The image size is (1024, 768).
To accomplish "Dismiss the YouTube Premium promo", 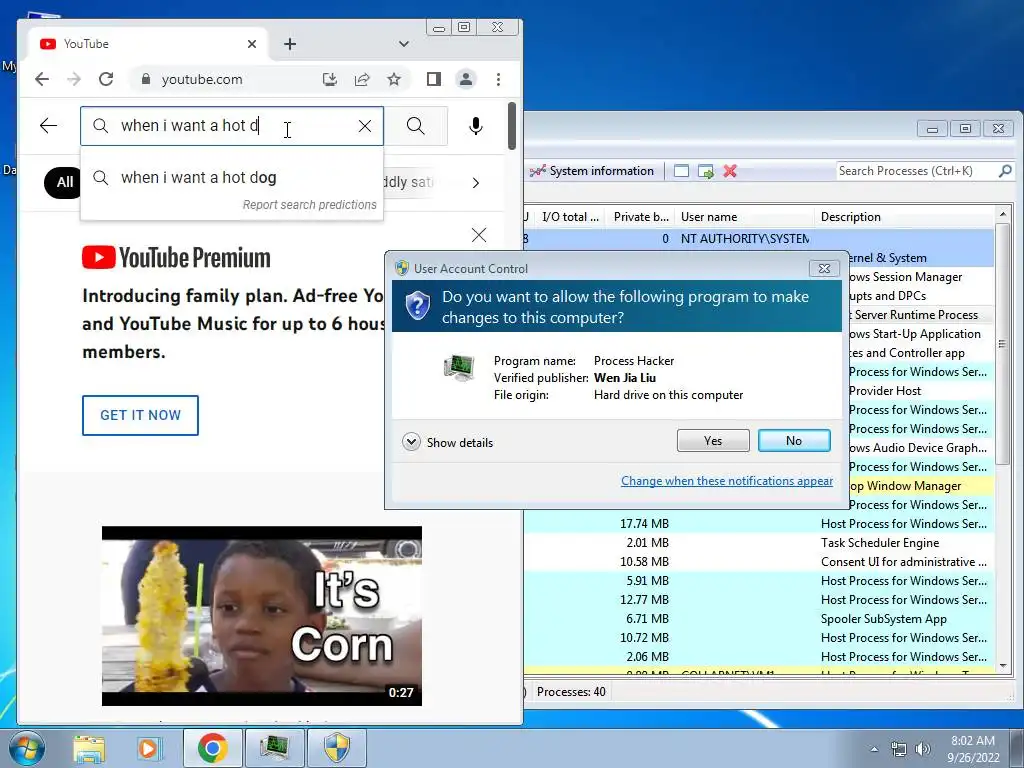I will click(x=479, y=235).
